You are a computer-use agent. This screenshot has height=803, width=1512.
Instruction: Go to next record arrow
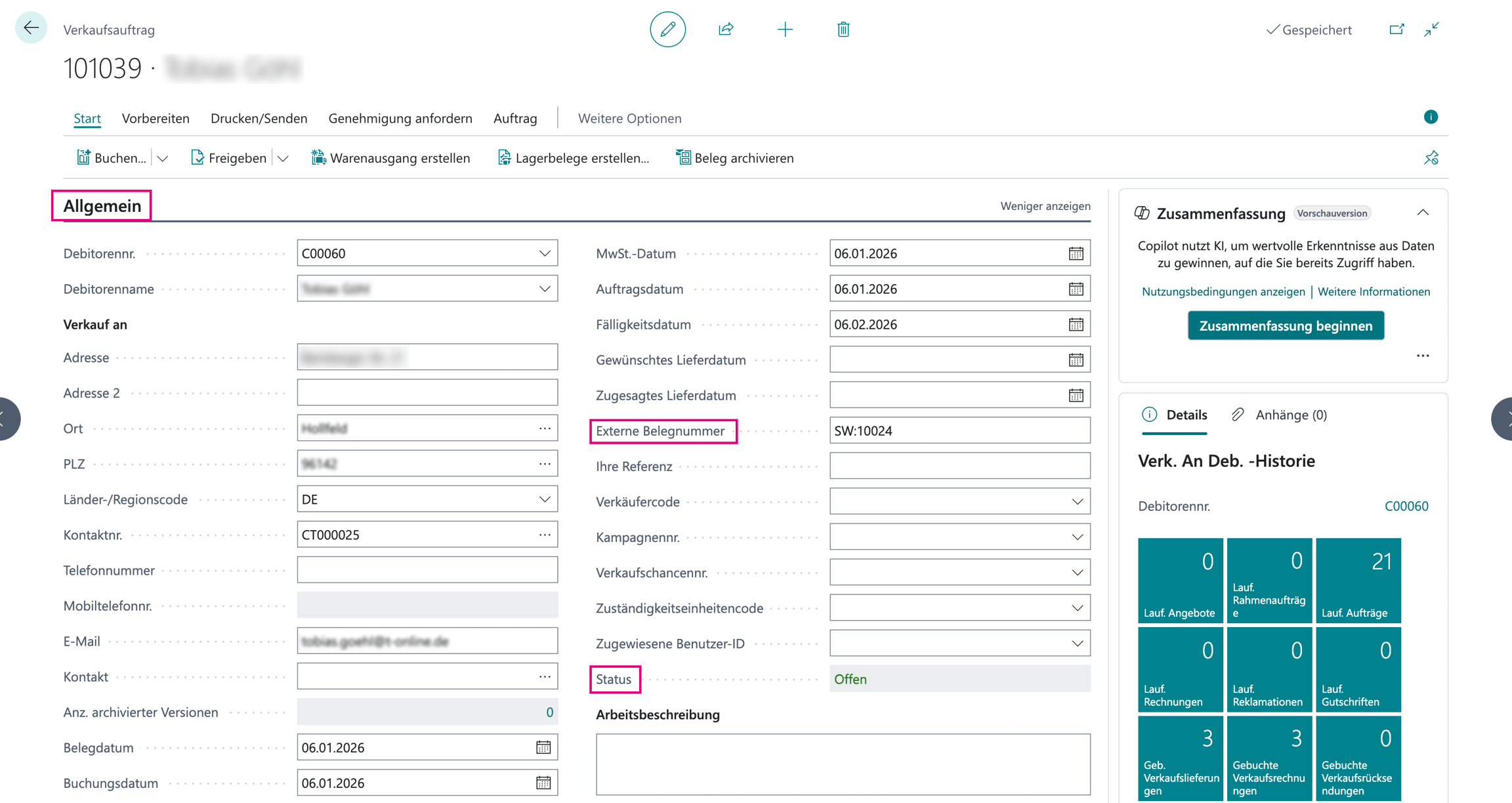coord(1503,419)
